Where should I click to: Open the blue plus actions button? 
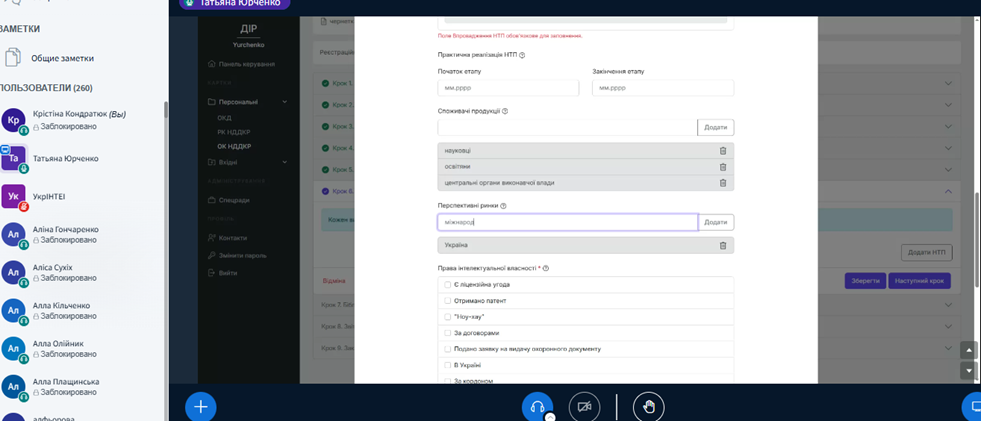point(200,407)
